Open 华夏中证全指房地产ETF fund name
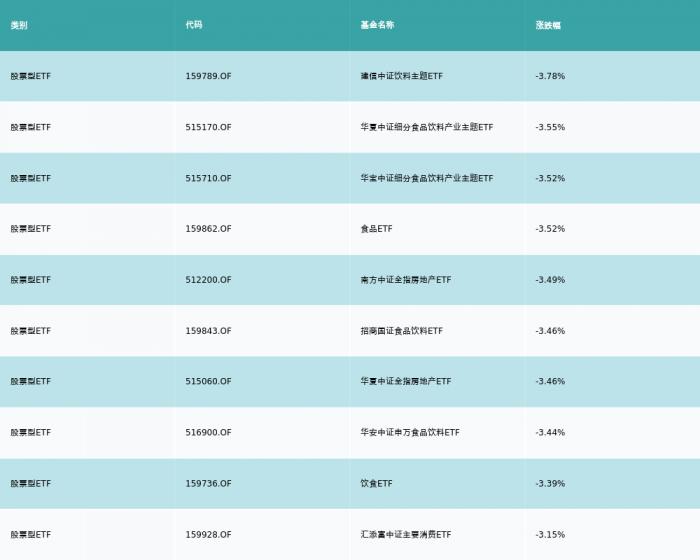The image size is (700, 560). pos(406,381)
